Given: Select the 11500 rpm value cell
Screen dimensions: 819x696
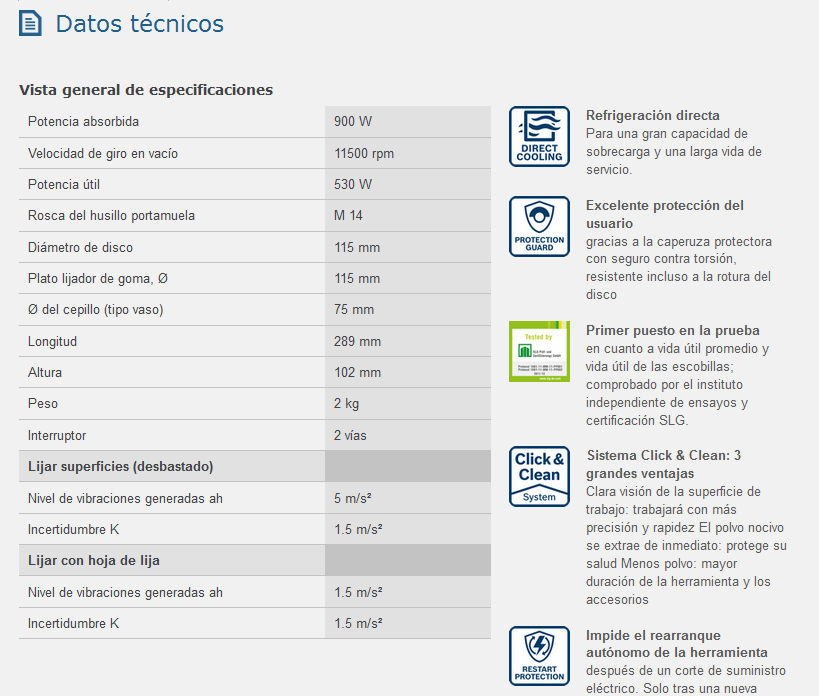Looking at the screenshot, I should coord(364,154).
